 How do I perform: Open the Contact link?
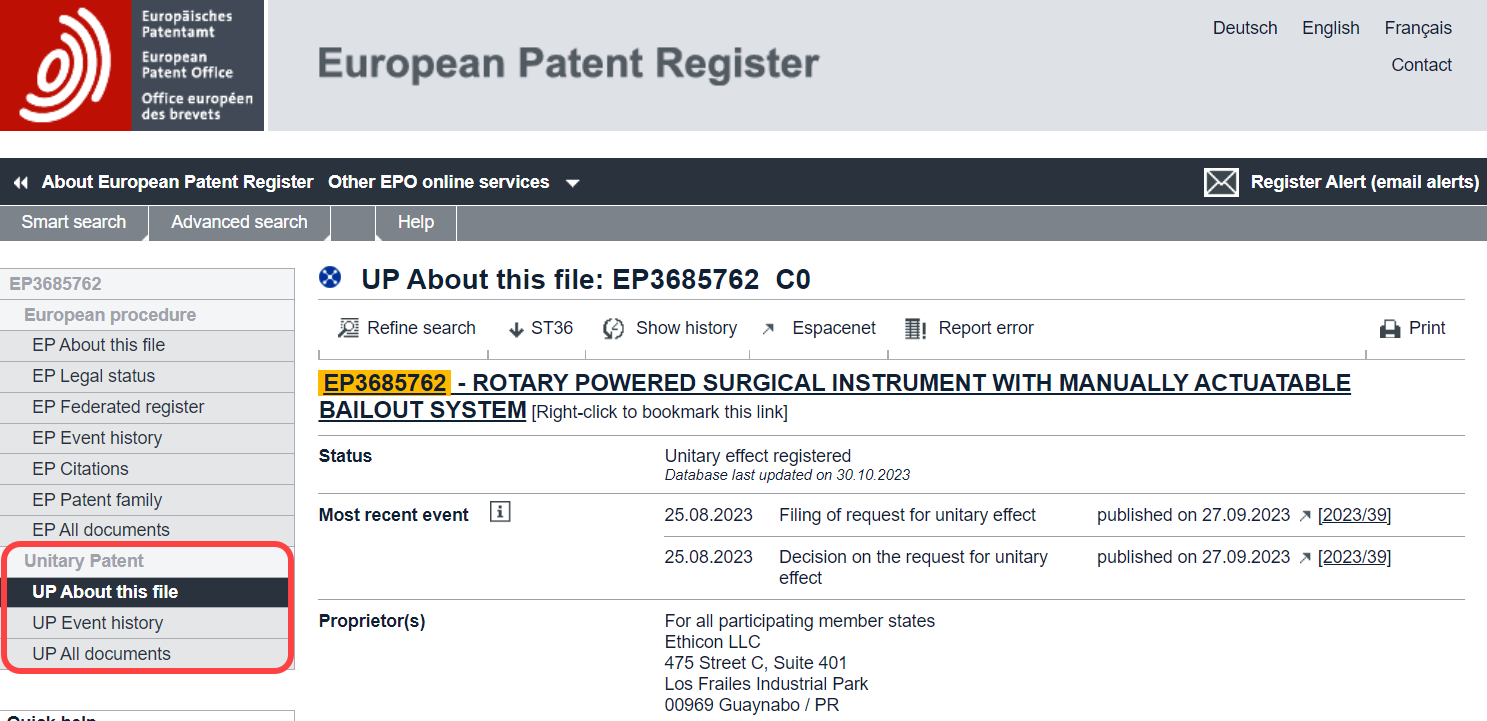pos(1421,65)
